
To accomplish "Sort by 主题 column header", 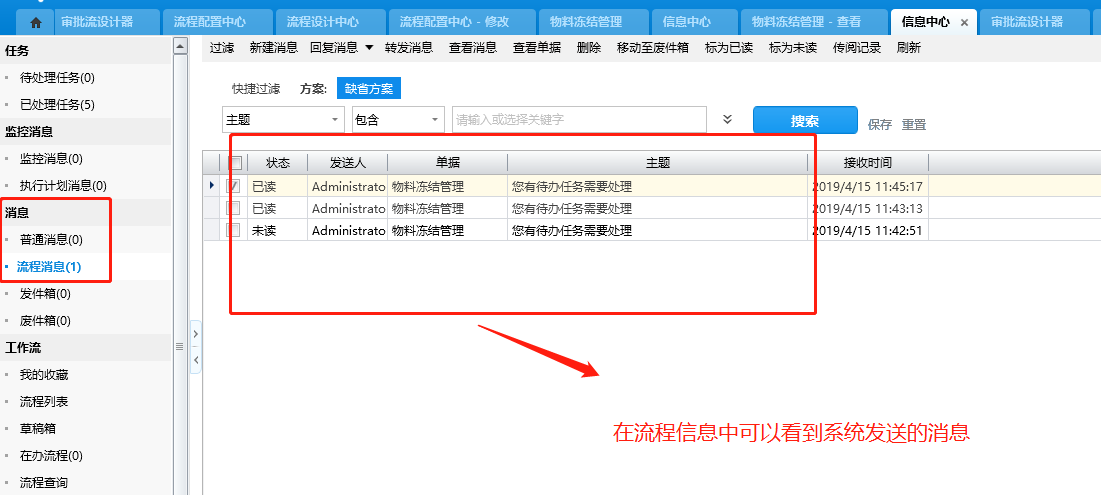I will [657, 163].
